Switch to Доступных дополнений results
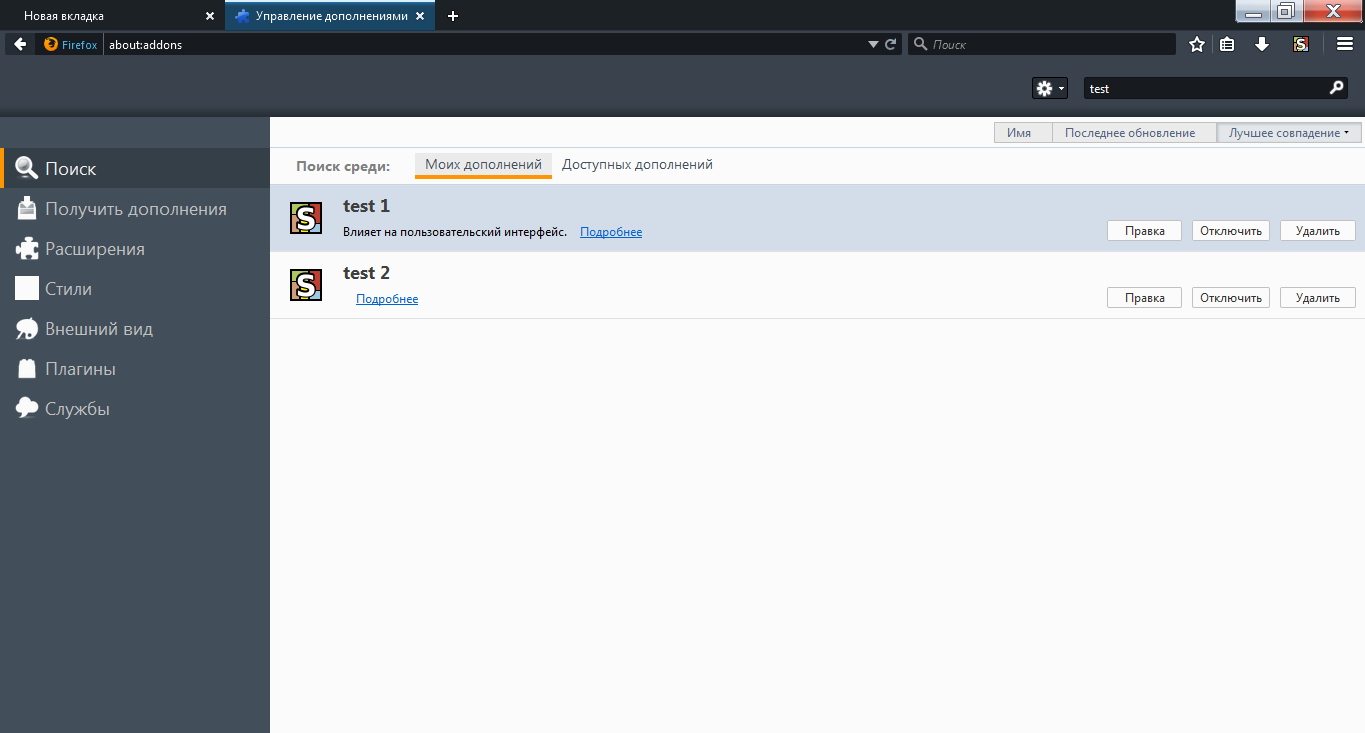Viewport: 1365px width, 733px height. 636,164
